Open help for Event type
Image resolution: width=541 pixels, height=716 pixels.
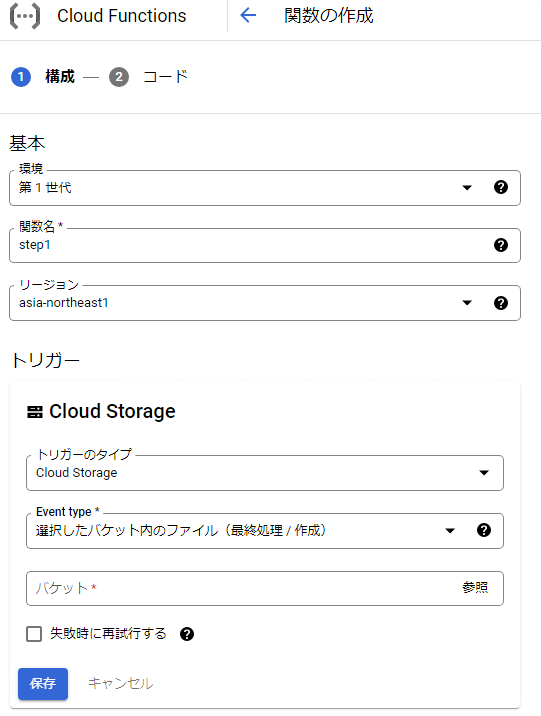pyautogui.click(x=484, y=530)
